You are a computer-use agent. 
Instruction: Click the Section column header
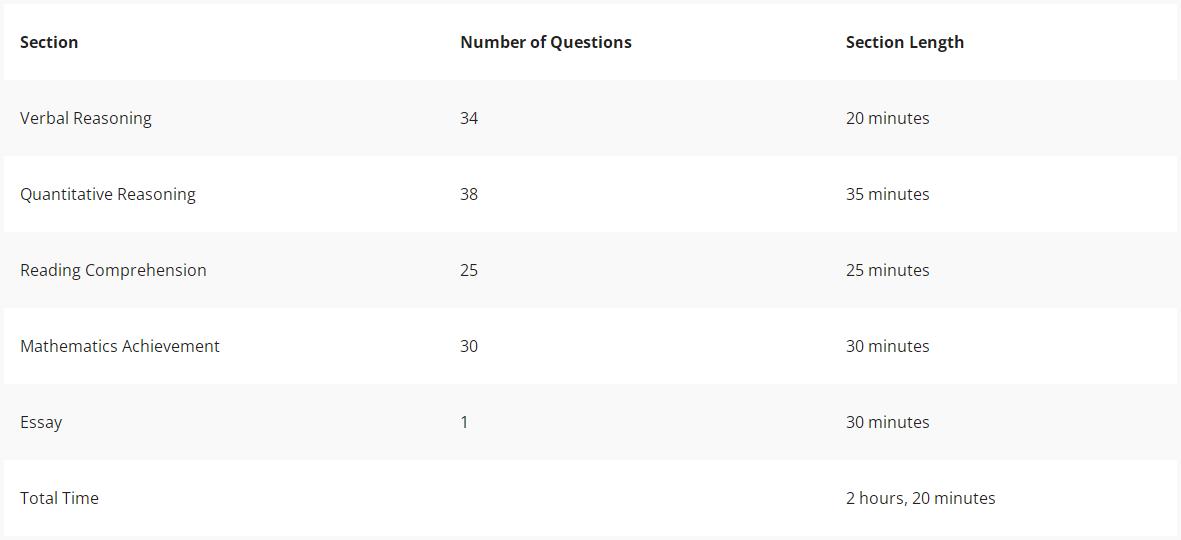pyautogui.click(x=49, y=42)
